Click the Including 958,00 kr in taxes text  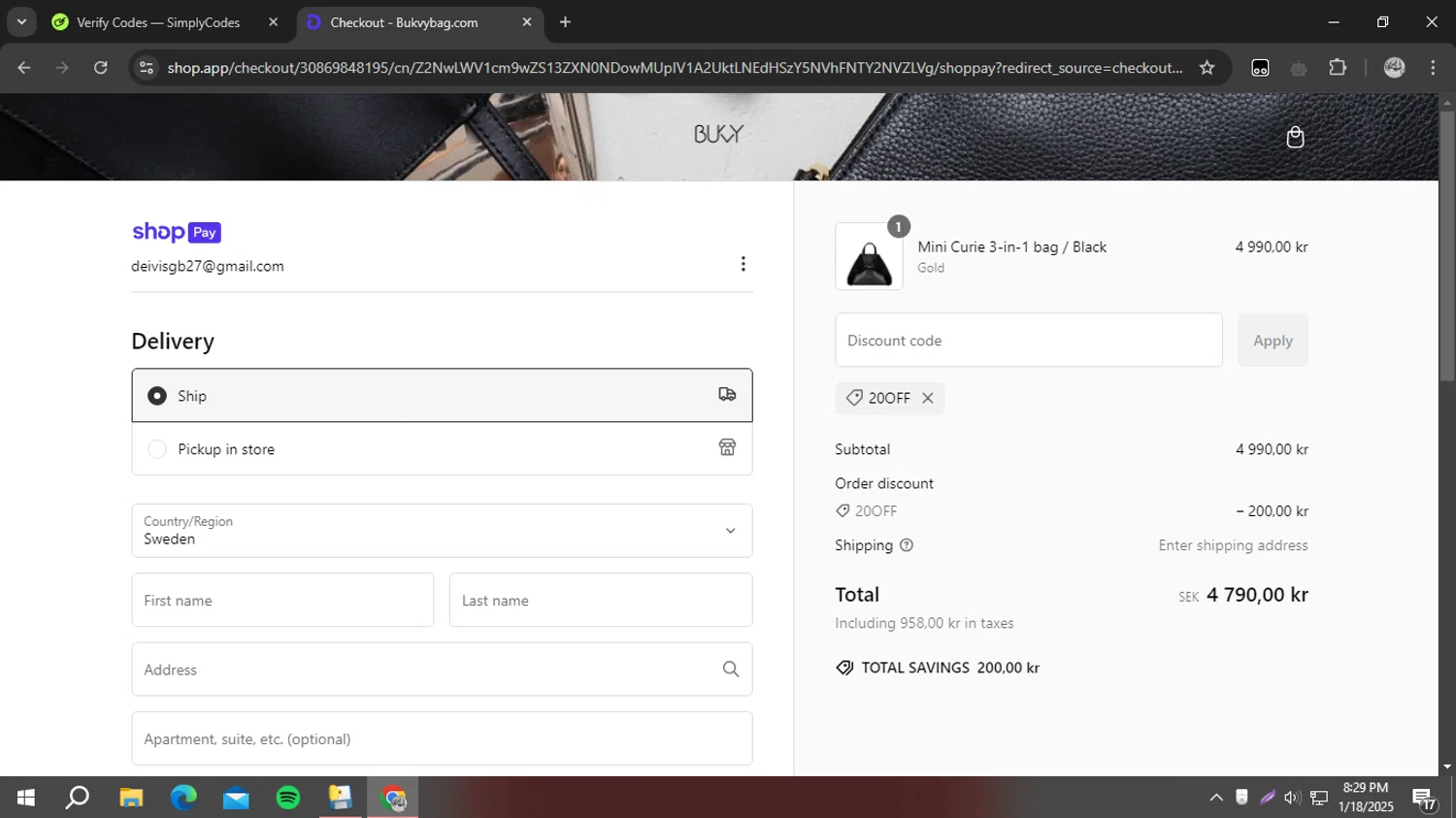[924, 623]
